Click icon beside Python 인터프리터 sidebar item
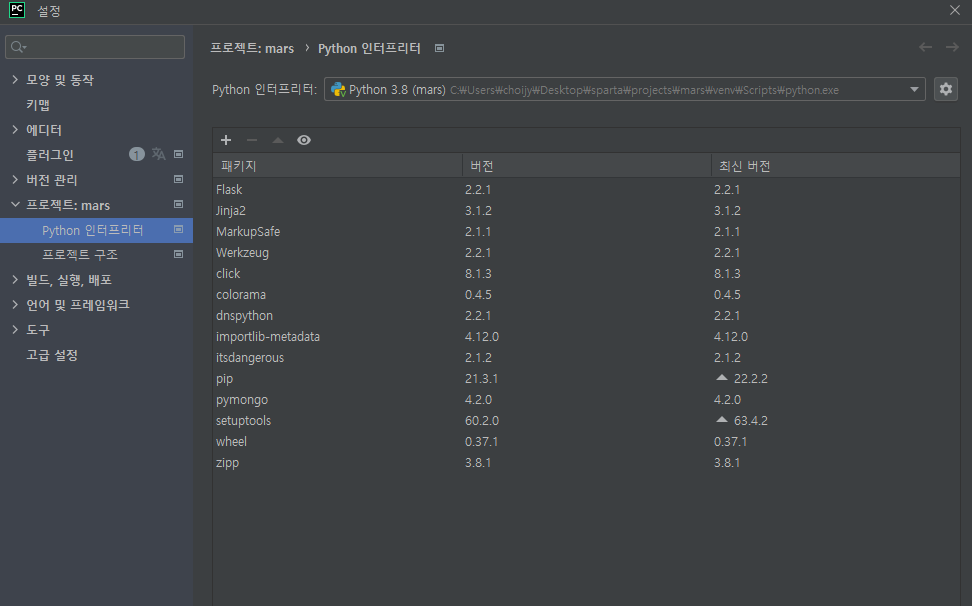The image size is (972, 606). [x=179, y=230]
